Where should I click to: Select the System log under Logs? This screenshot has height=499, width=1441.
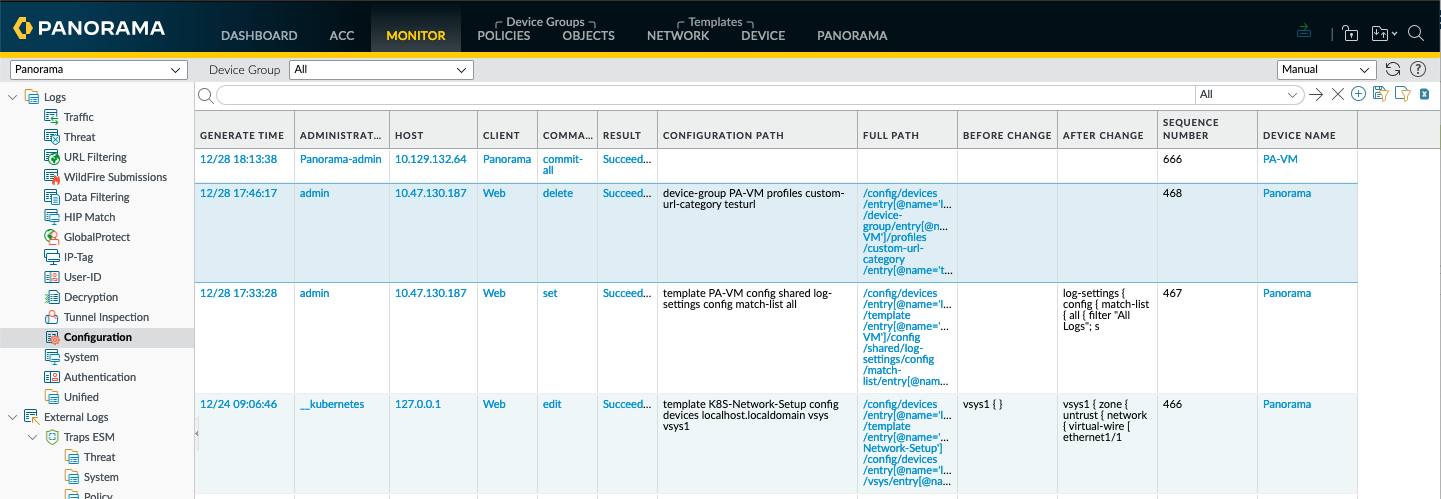[x=81, y=357]
